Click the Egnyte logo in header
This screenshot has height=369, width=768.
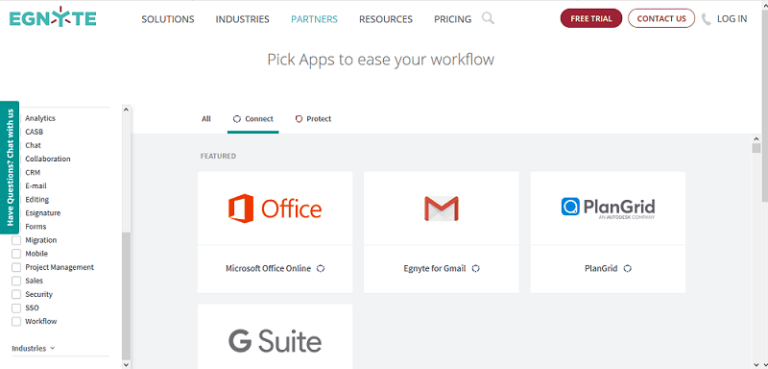pos(53,17)
